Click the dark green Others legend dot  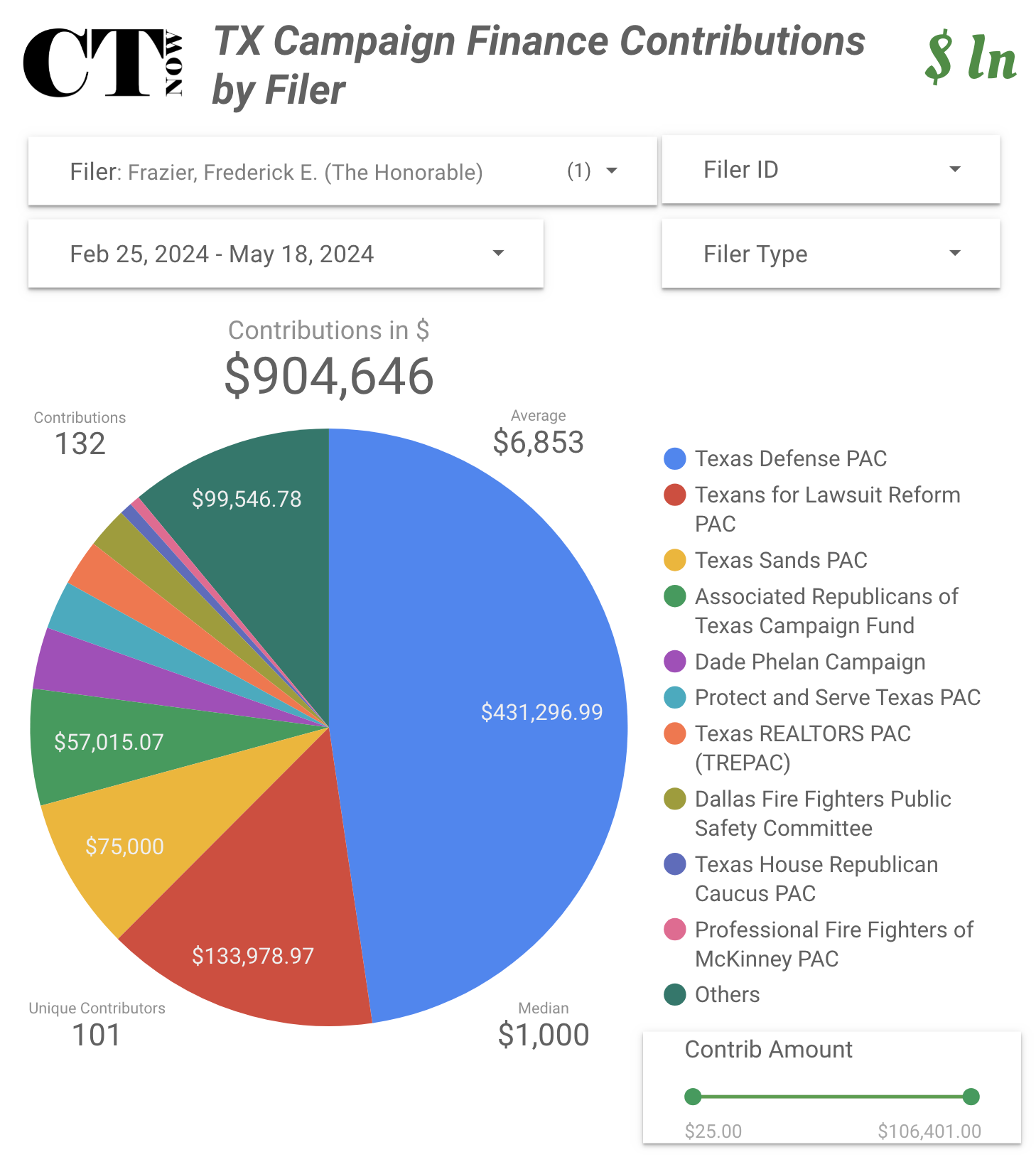(674, 994)
